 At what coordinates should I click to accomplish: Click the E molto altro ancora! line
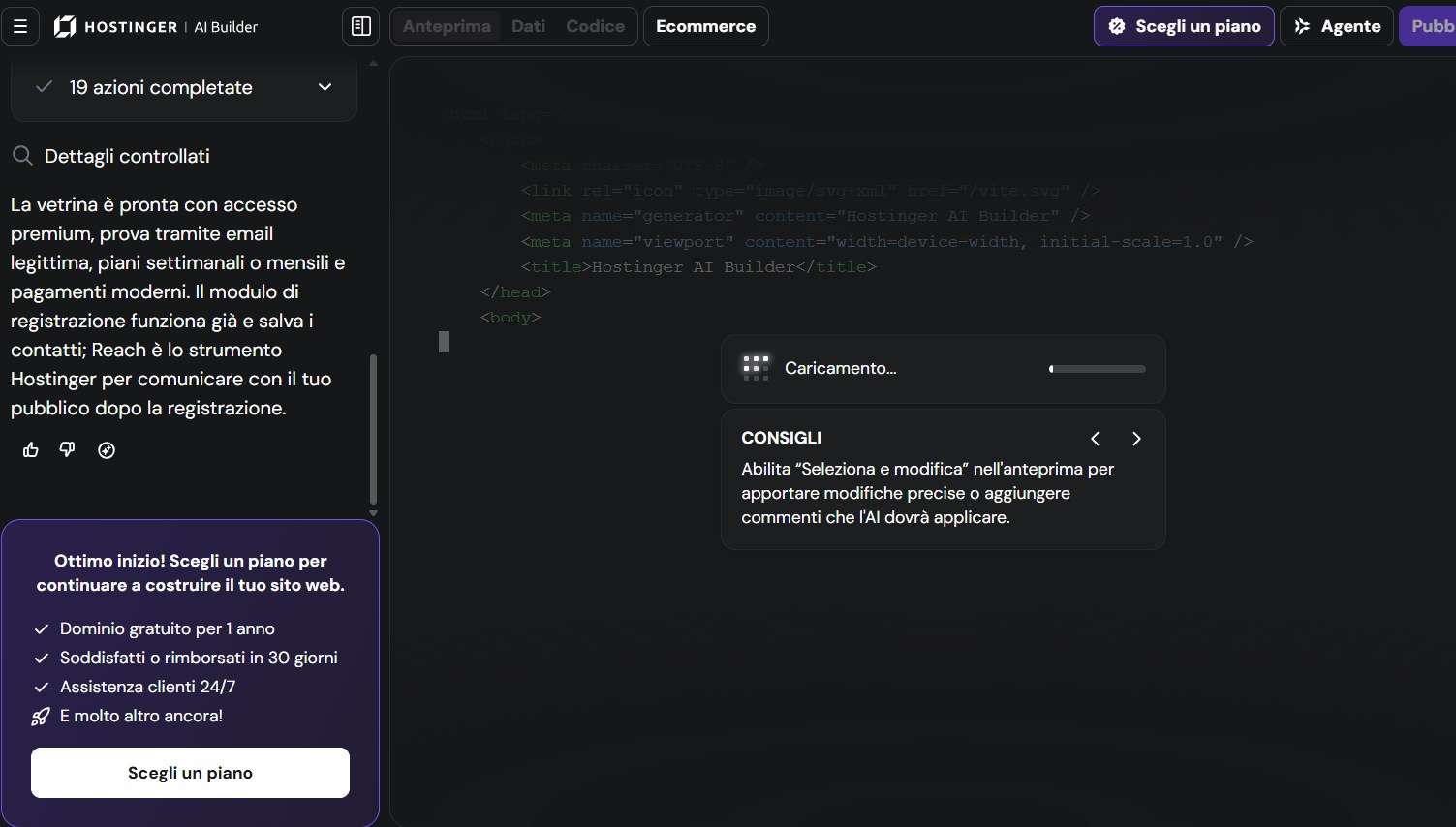(141, 716)
